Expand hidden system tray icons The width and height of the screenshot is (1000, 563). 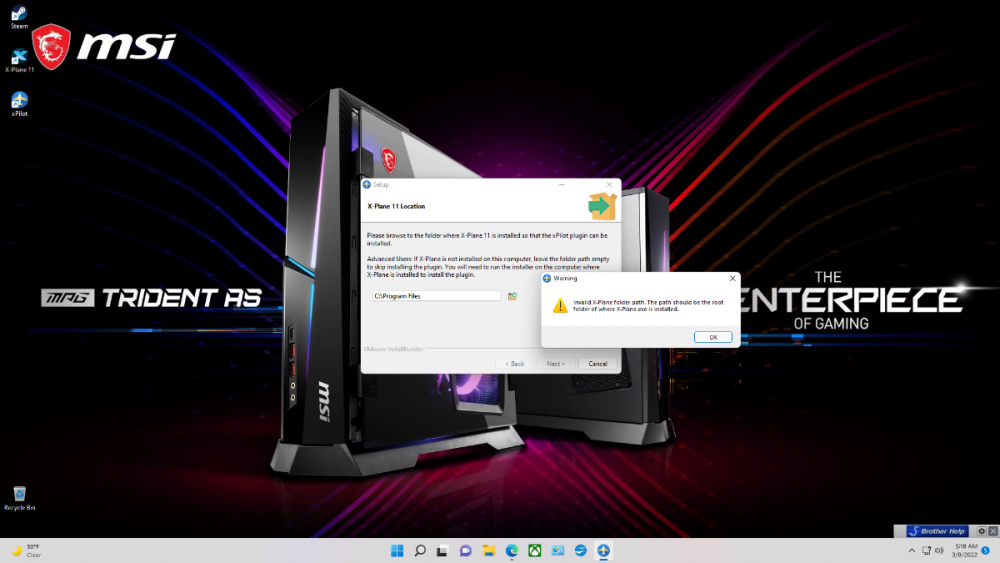(x=911, y=551)
